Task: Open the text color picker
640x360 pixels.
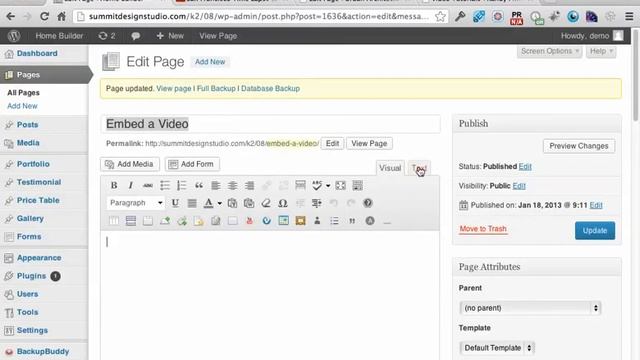Action: click(x=209, y=203)
